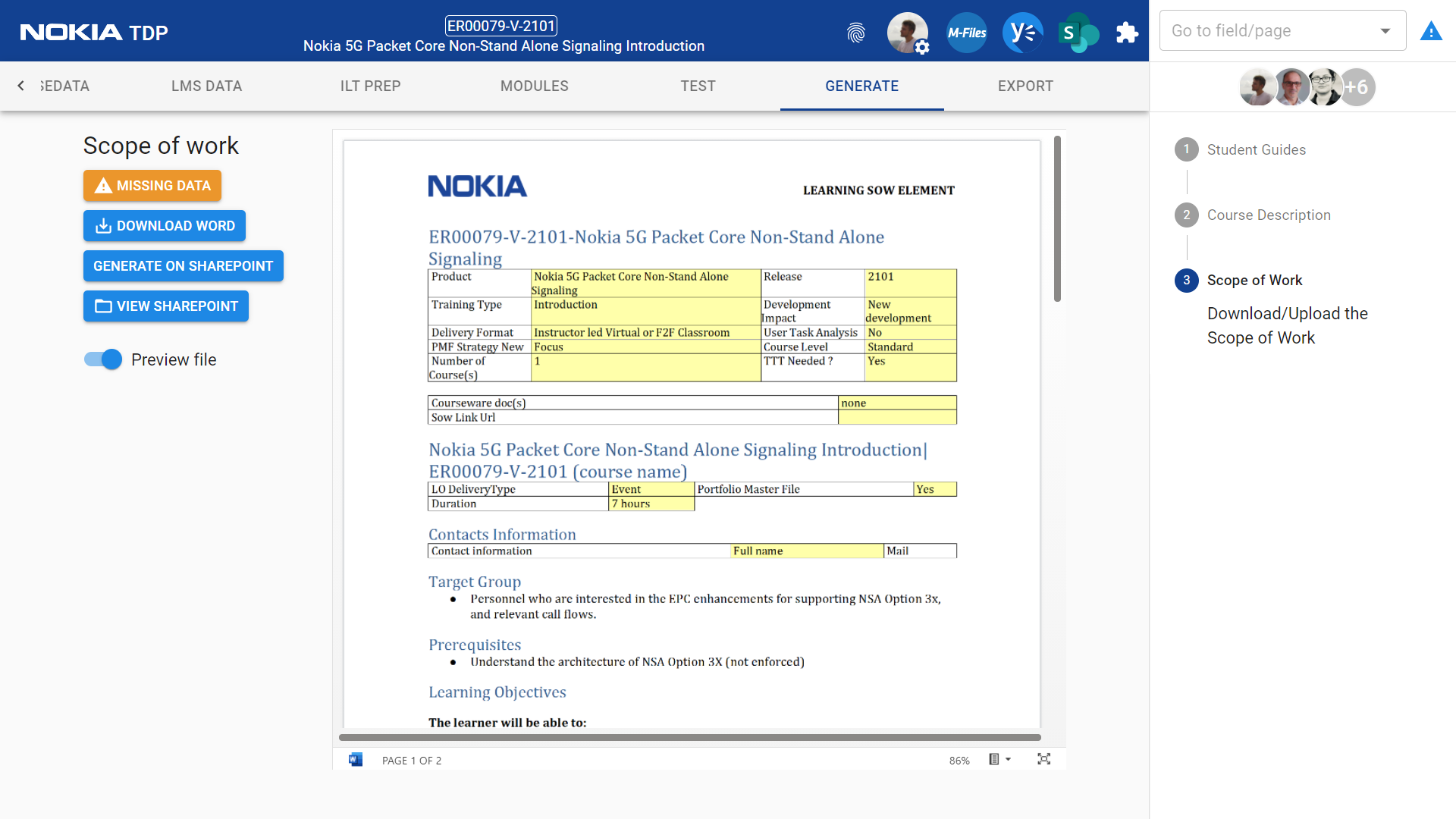
Task: Switch to the EXPORT tab
Action: point(1025,86)
